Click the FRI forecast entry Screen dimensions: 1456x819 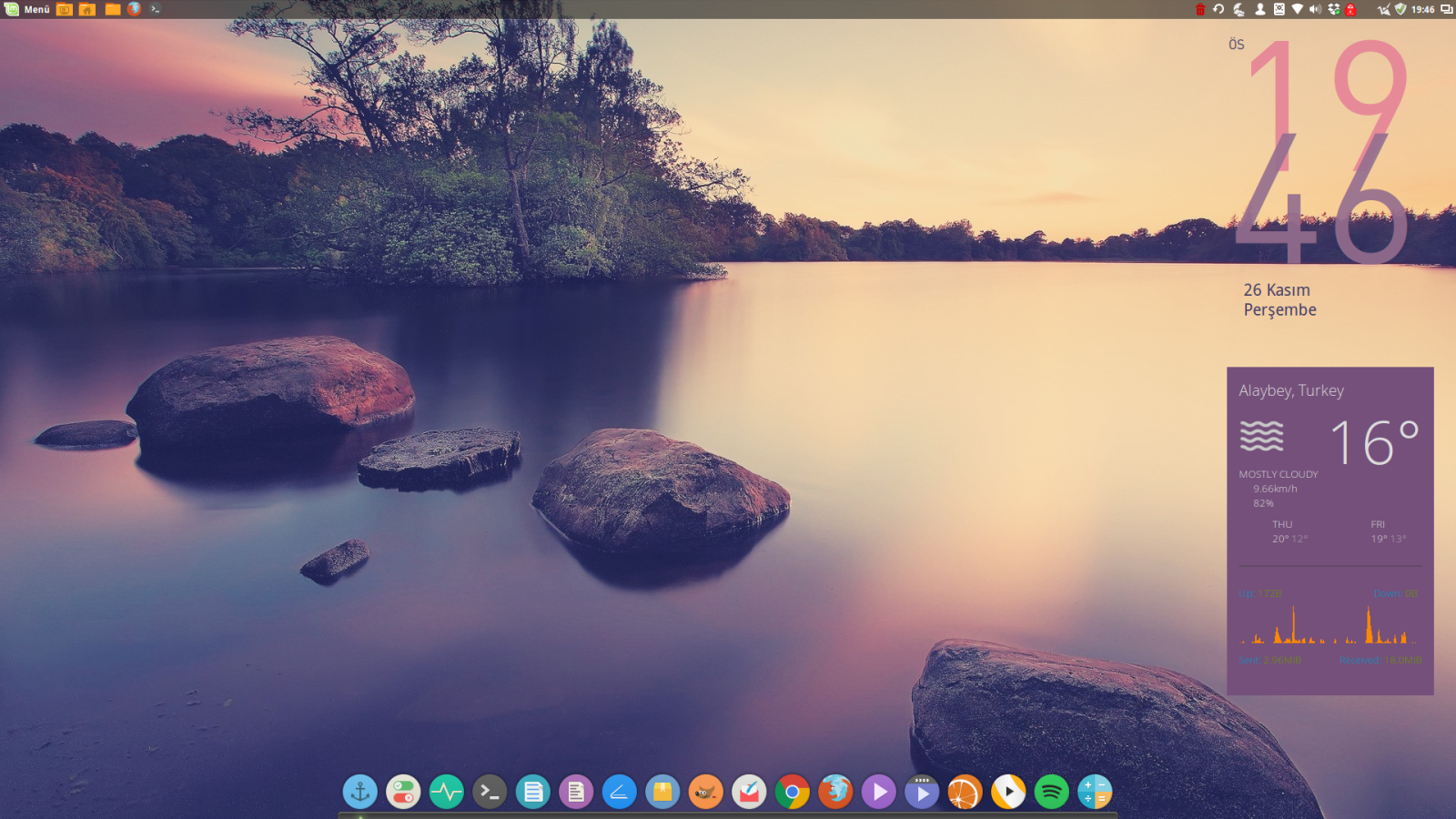click(1389, 531)
